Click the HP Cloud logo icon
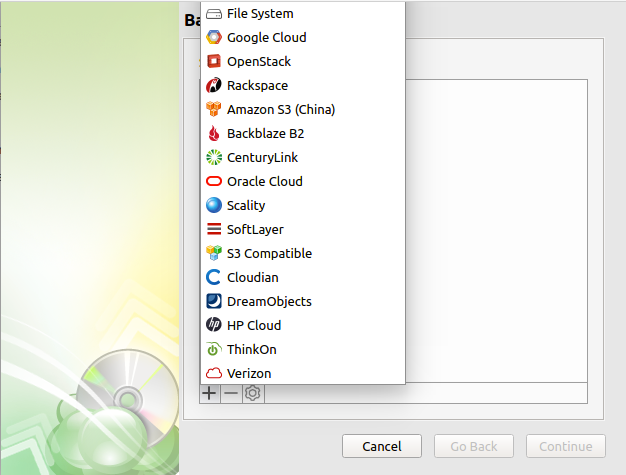This screenshot has width=626, height=475. 213,326
